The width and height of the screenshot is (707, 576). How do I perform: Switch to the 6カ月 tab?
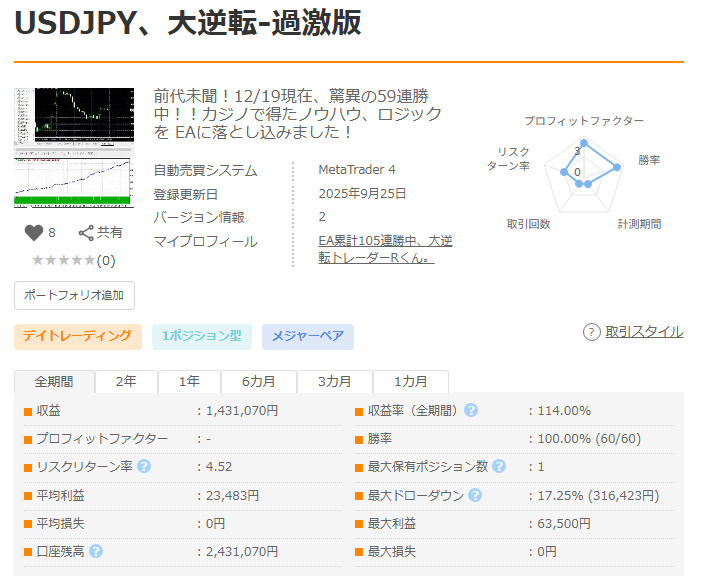pos(259,382)
